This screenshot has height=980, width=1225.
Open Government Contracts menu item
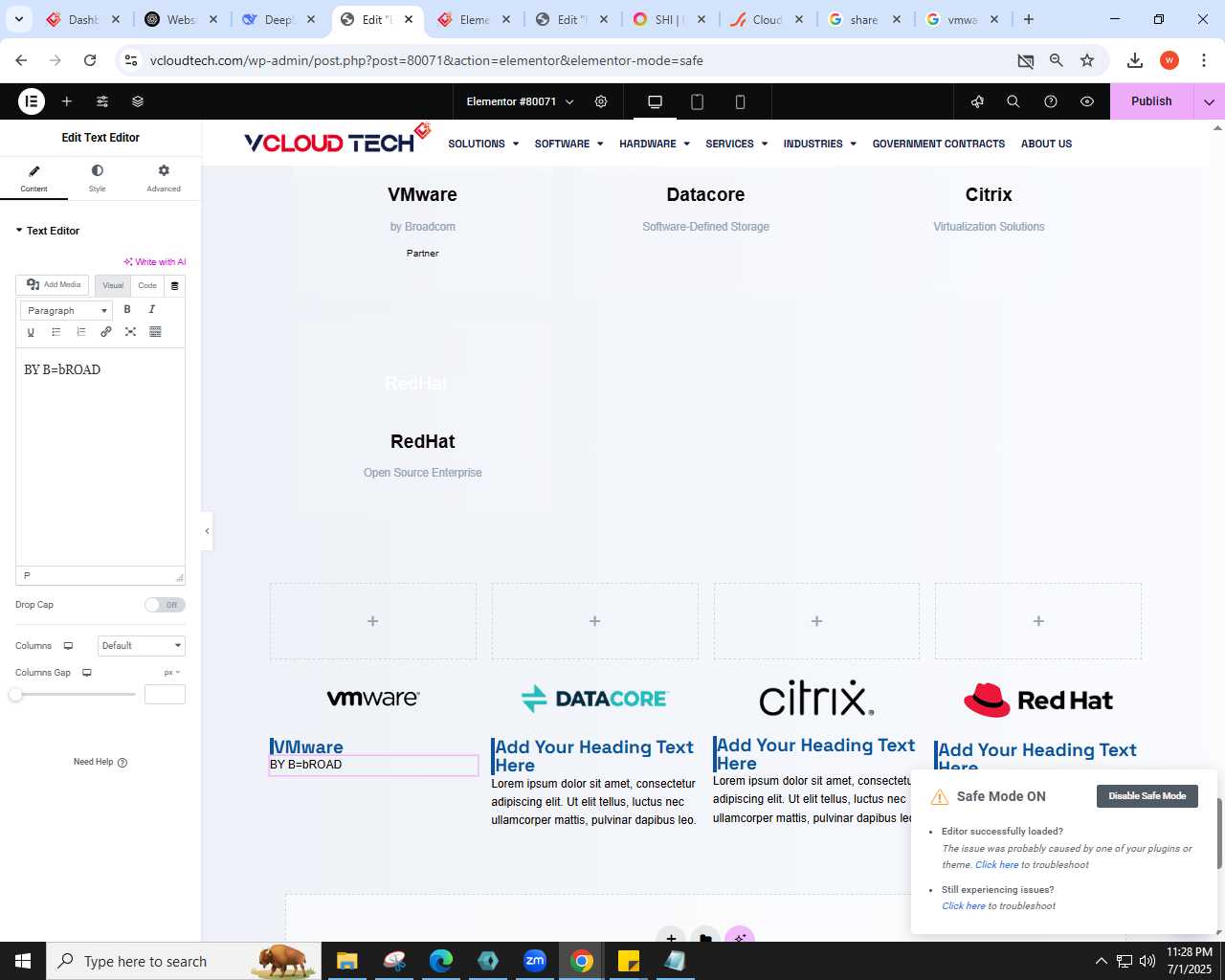[939, 144]
